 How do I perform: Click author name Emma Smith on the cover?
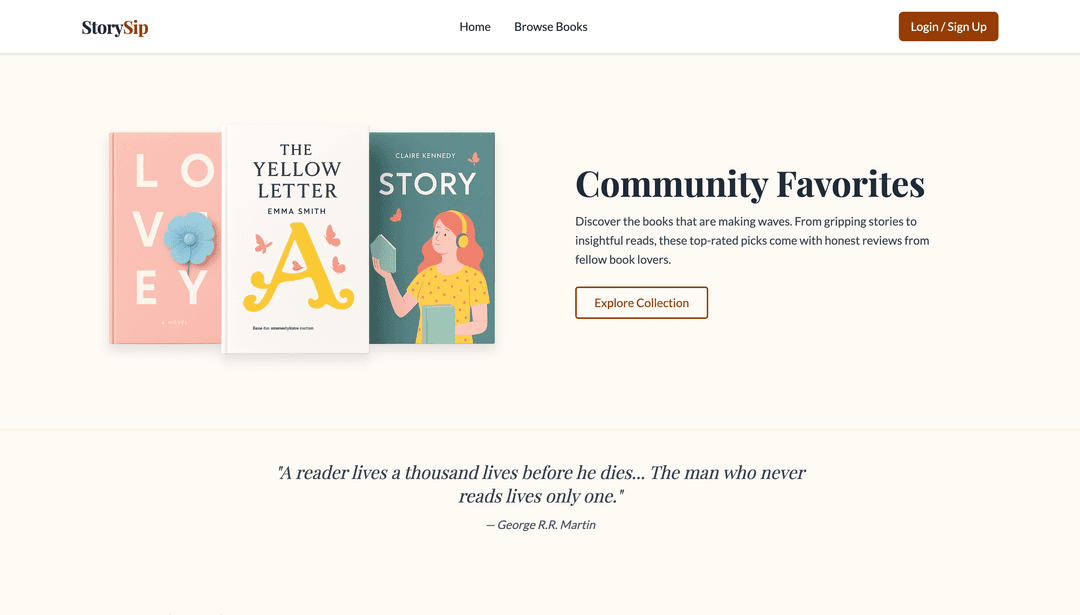[x=297, y=212]
